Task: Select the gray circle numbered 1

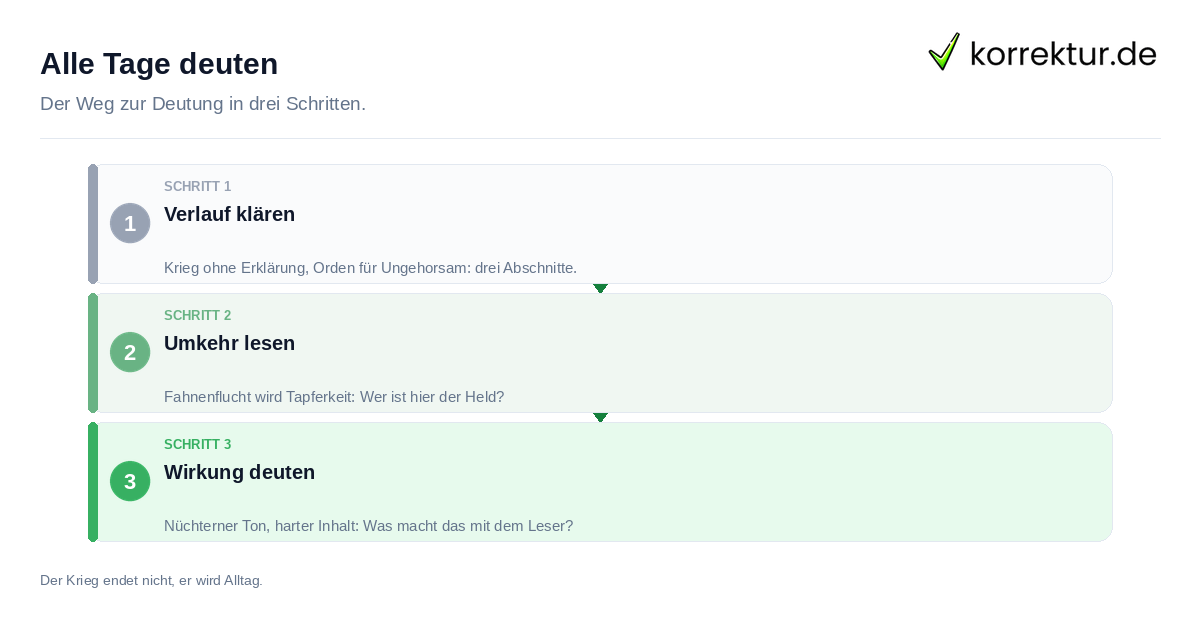Action: click(130, 223)
